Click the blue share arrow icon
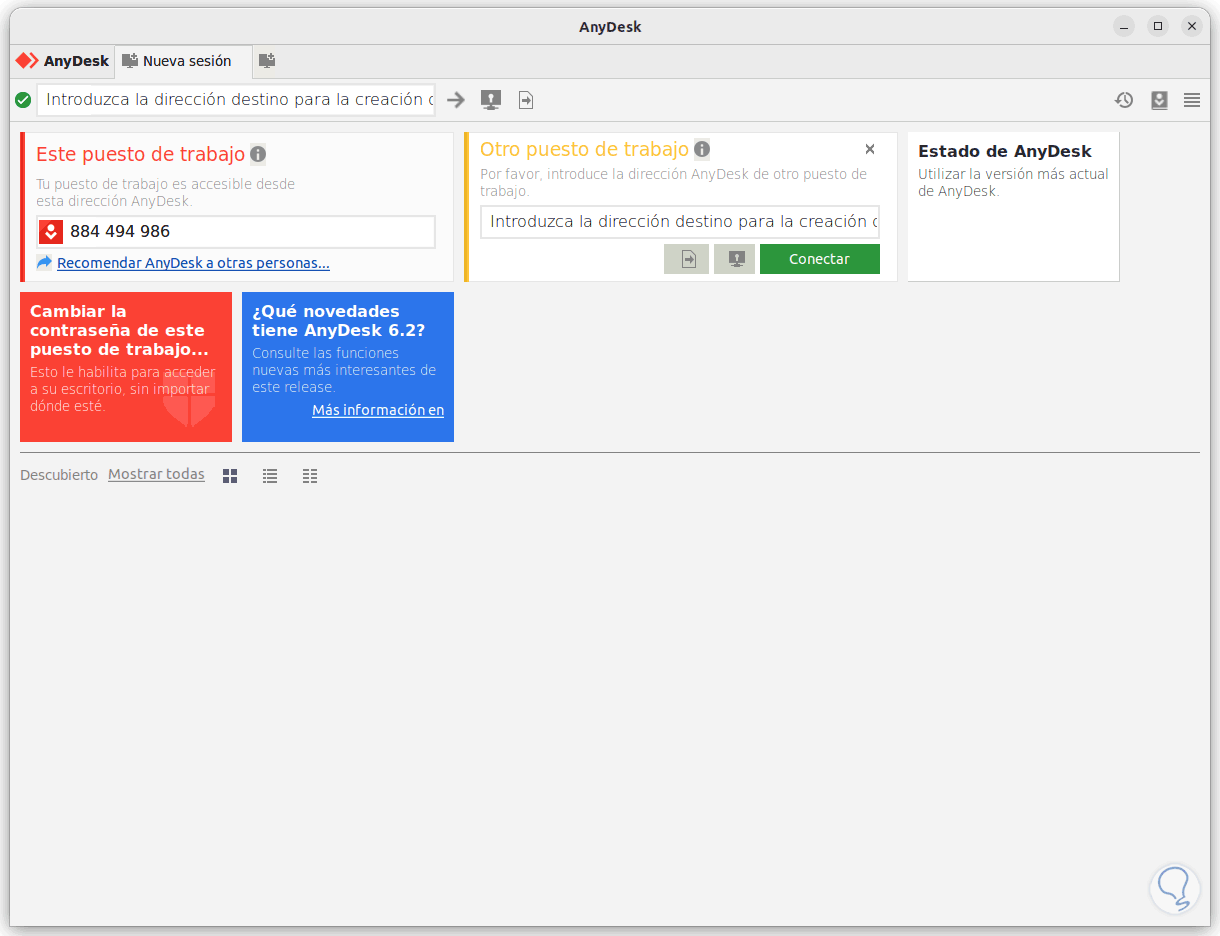Viewport: 1220px width, 936px height. (x=44, y=263)
